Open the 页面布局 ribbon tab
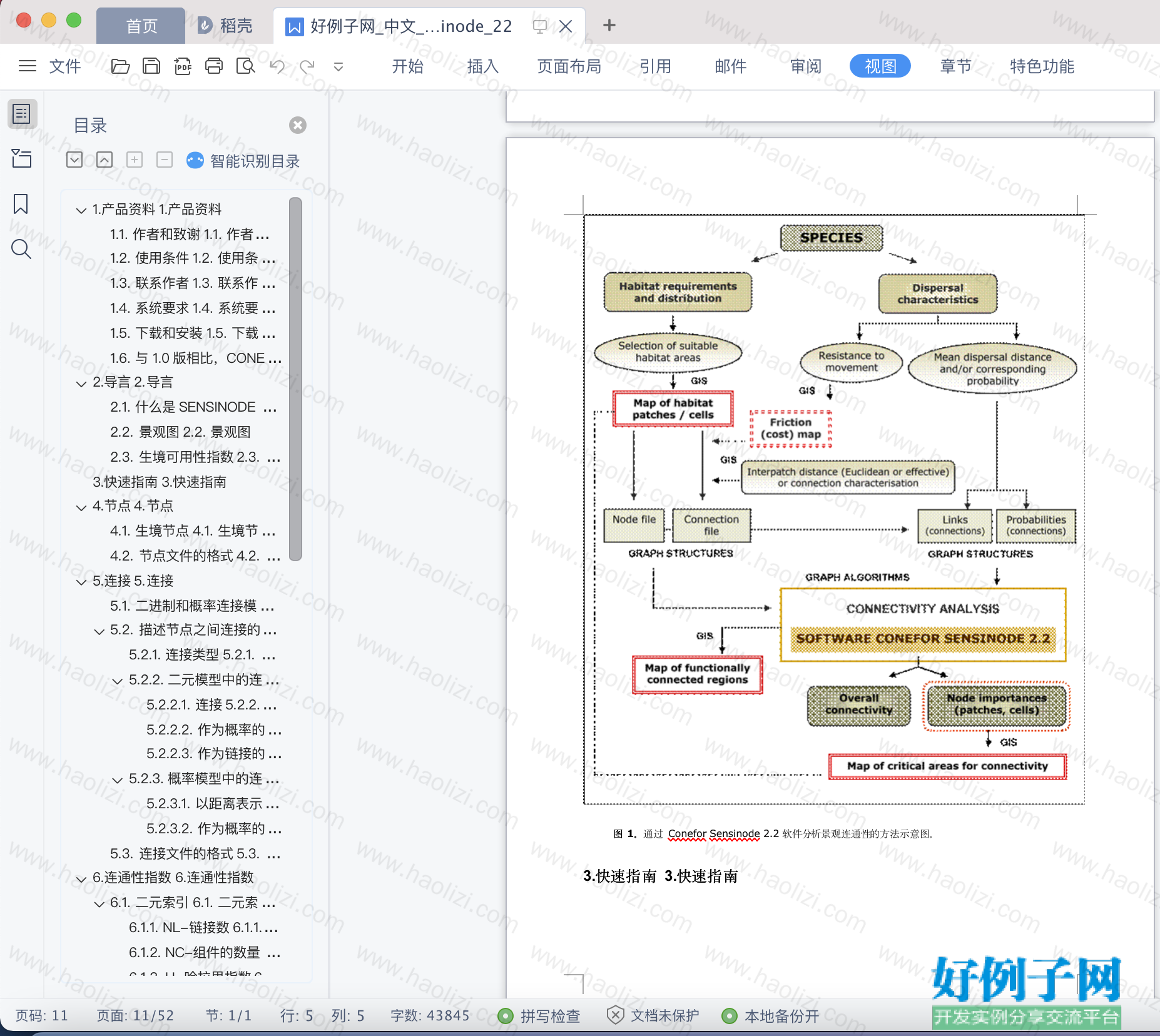This screenshot has width=1160, height=1036. pyautogui.click(x=569, y=66)
